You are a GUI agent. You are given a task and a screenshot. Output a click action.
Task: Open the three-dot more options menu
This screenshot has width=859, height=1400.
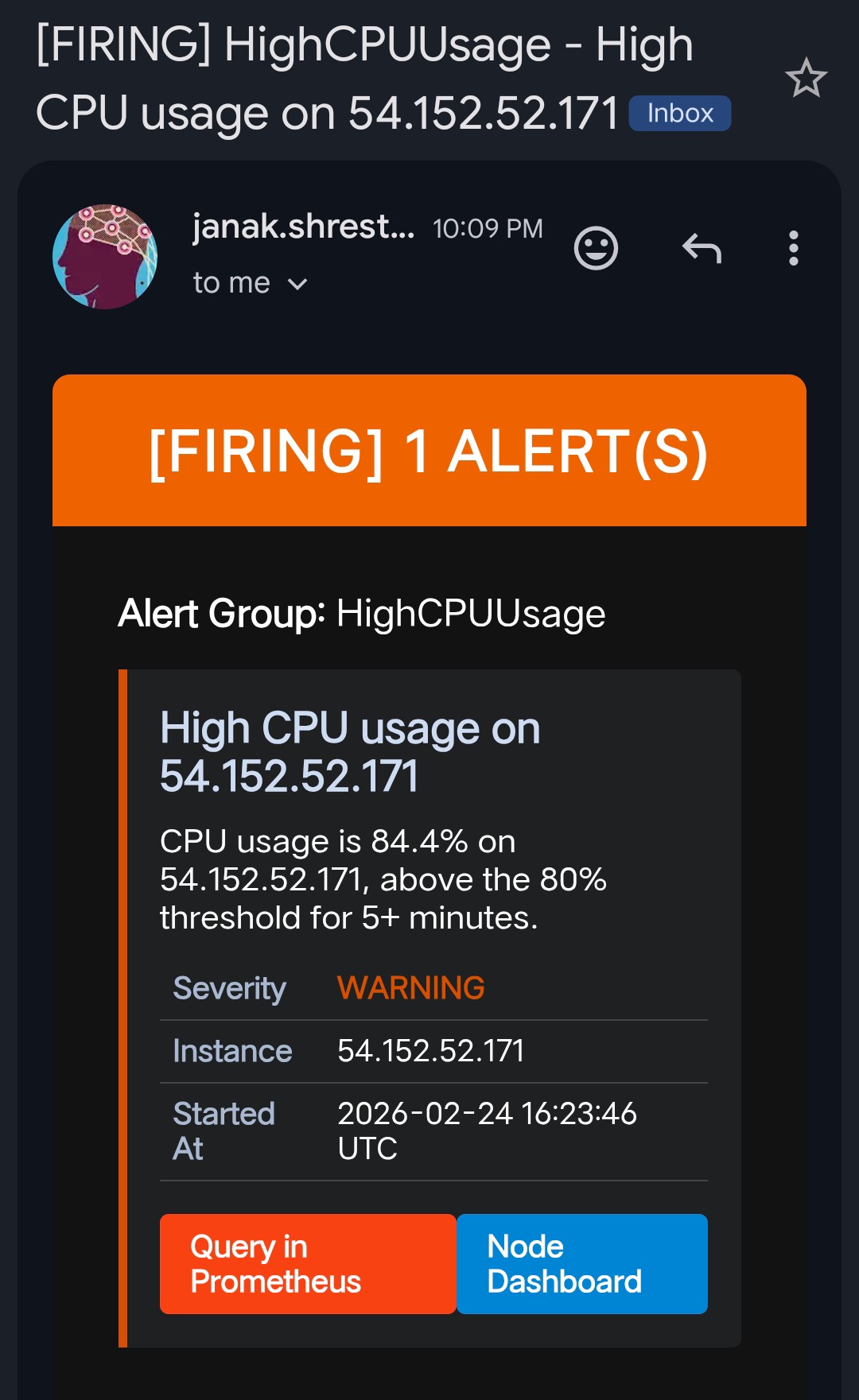[x=793, y=249]
